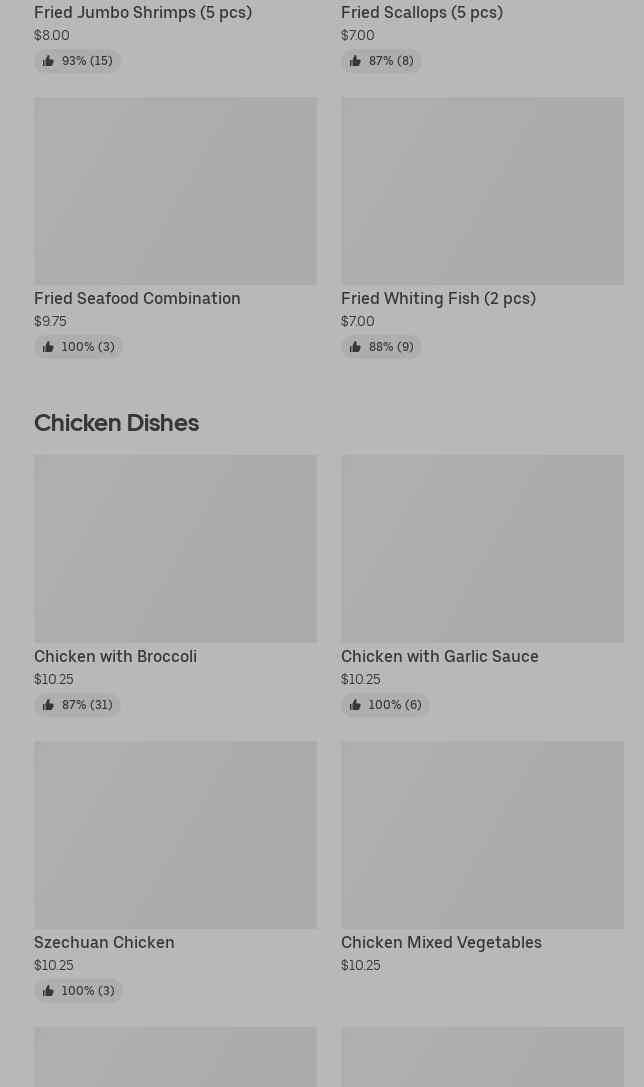
Task: Click the 87% (31) rating badge
Action: point(78,705)
